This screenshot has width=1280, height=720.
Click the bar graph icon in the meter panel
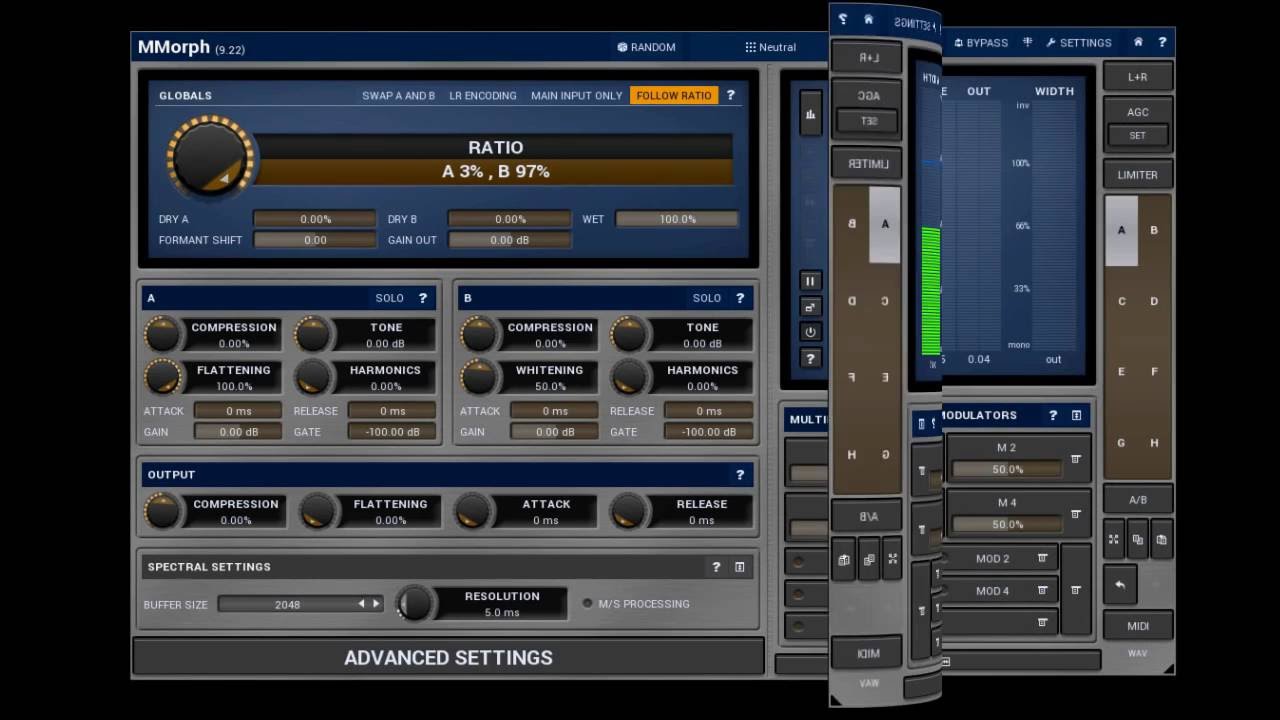[810, 114]
